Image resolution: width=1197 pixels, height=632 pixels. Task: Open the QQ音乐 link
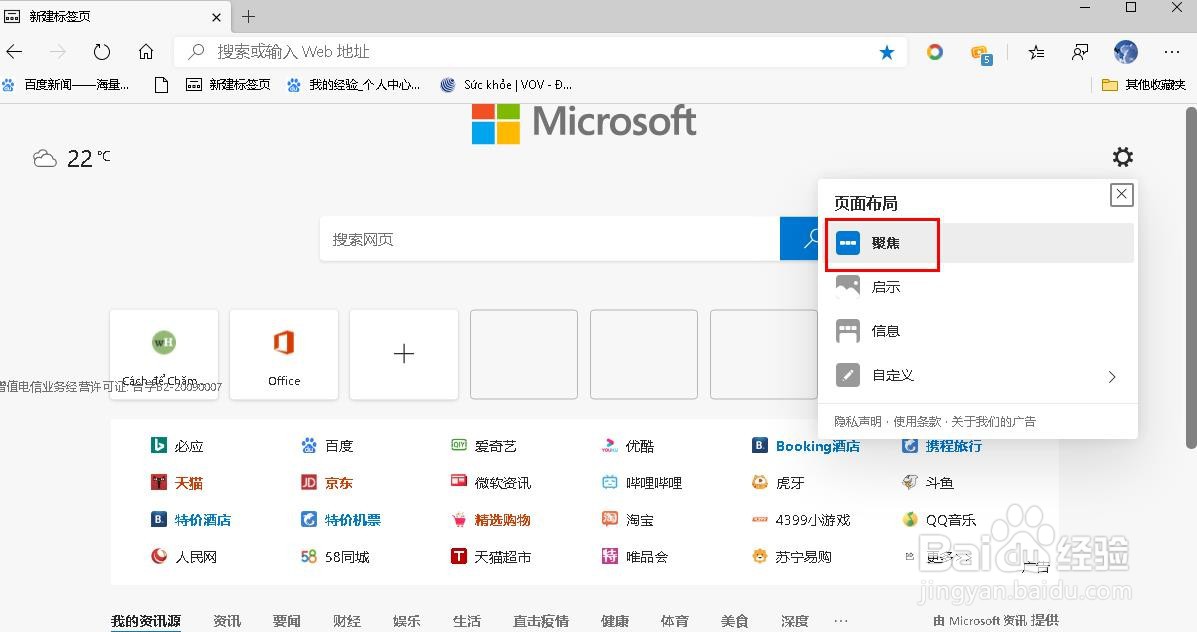tap(940, 520)
